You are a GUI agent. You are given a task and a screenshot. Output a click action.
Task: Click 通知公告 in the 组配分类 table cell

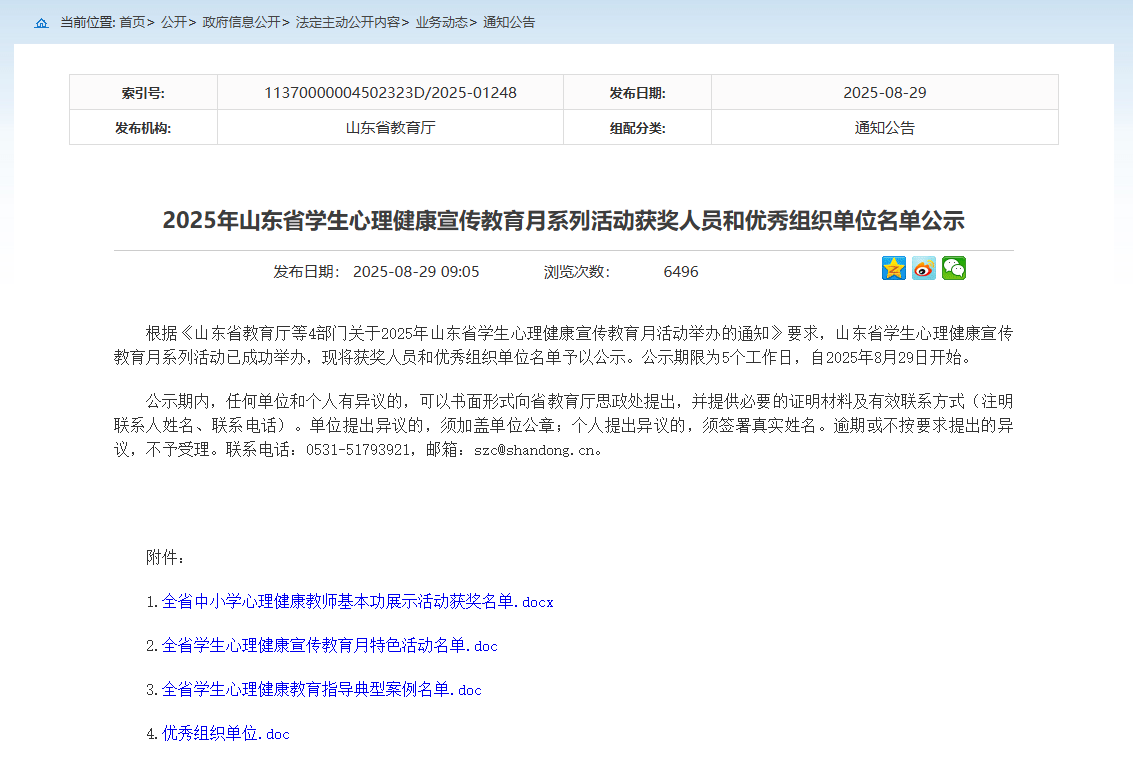click(884, 128)
